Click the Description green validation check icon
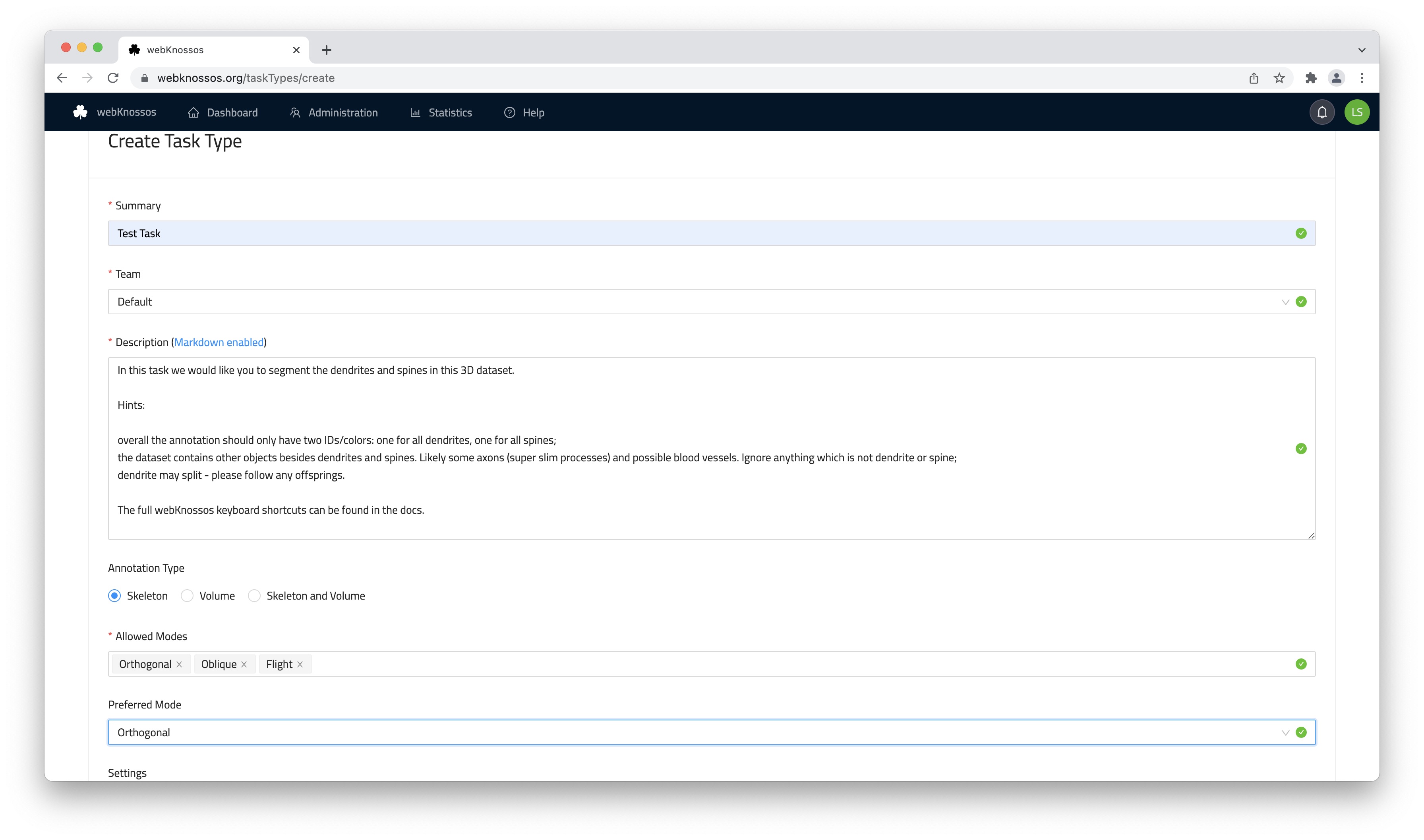The height and width of the screenshot is (840, 1424). 1300,448
